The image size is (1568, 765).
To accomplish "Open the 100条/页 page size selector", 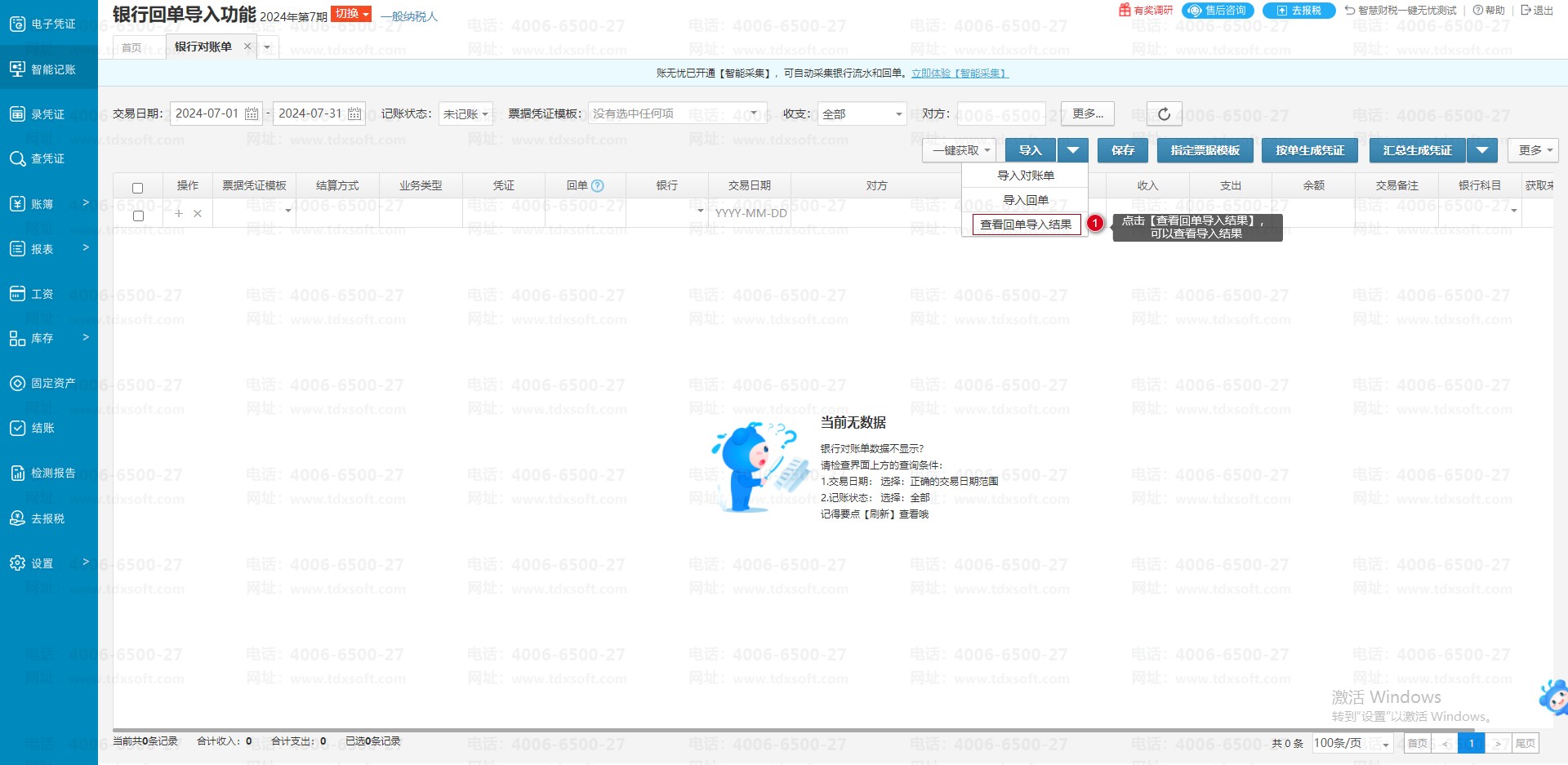I will [x=1351, y=744].
